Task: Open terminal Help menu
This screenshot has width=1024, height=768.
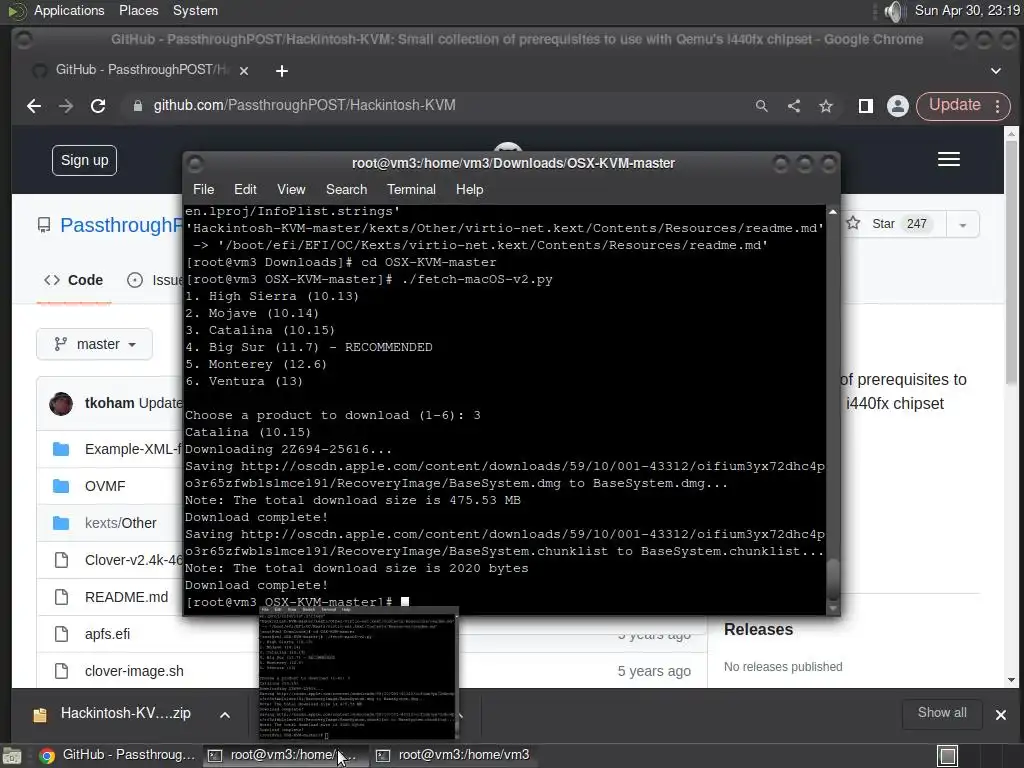Action: click(469, 189)
